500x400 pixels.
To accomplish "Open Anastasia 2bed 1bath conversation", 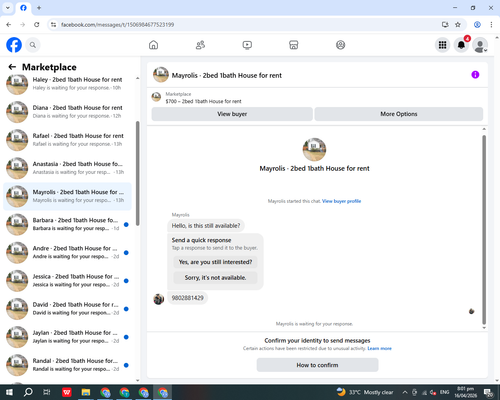I will 68,168.
